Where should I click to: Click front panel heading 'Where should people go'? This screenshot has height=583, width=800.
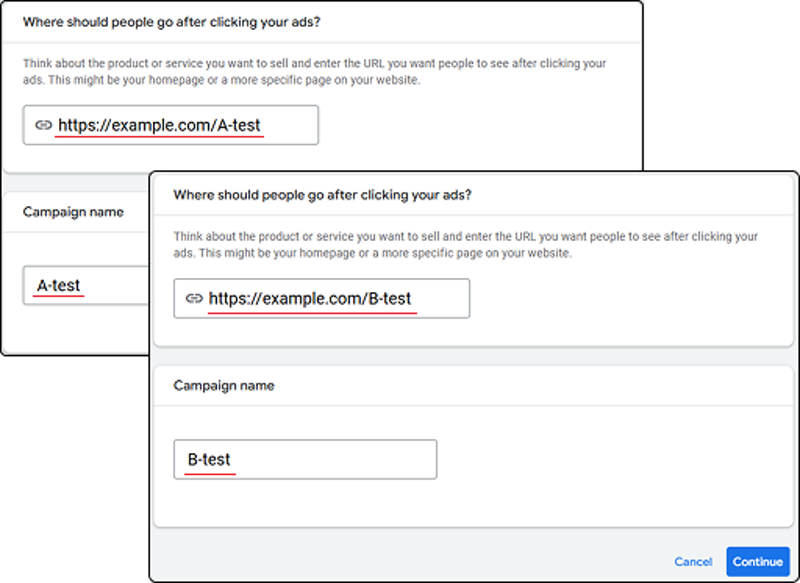pyautogui.click(x=322, y=195)
